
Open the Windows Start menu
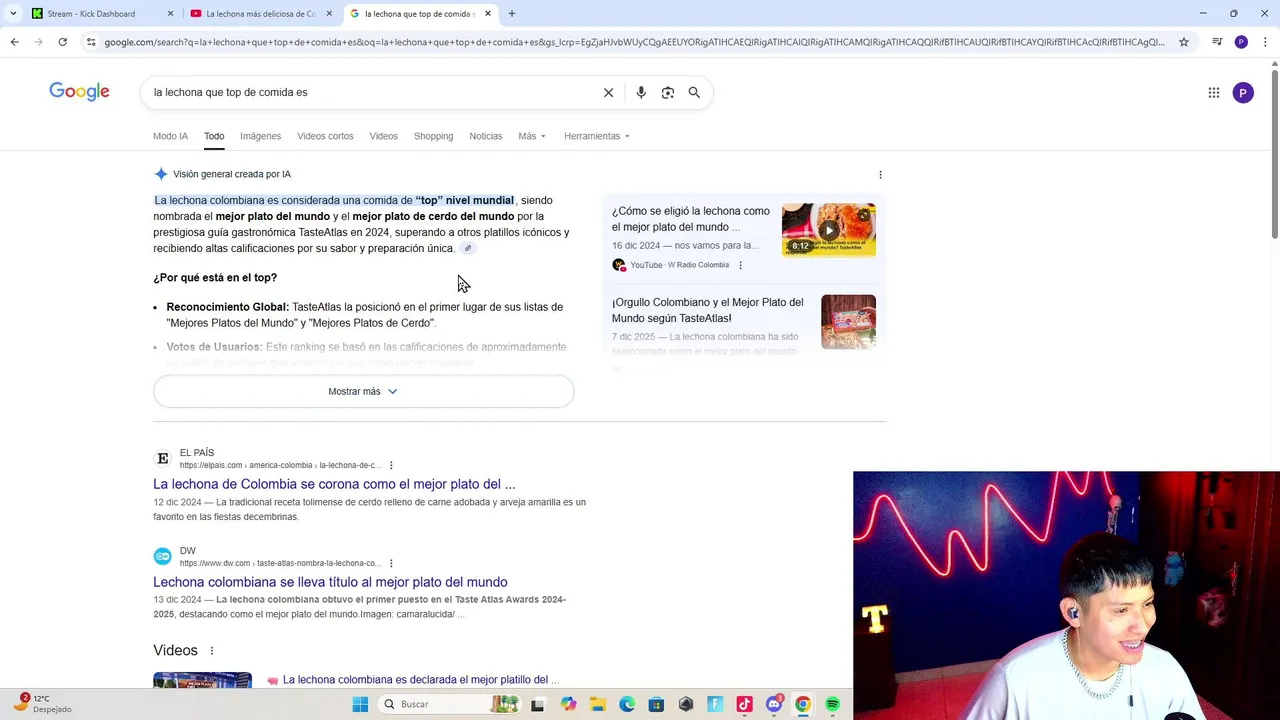pos(360,704)
